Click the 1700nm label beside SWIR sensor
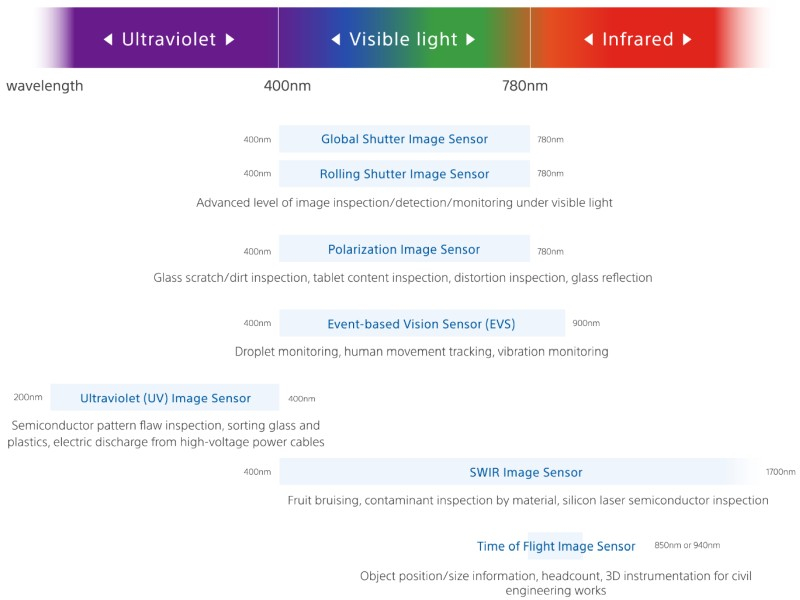Image resolution: width=800 pixels, height=600 pixels. click(780, 472)
